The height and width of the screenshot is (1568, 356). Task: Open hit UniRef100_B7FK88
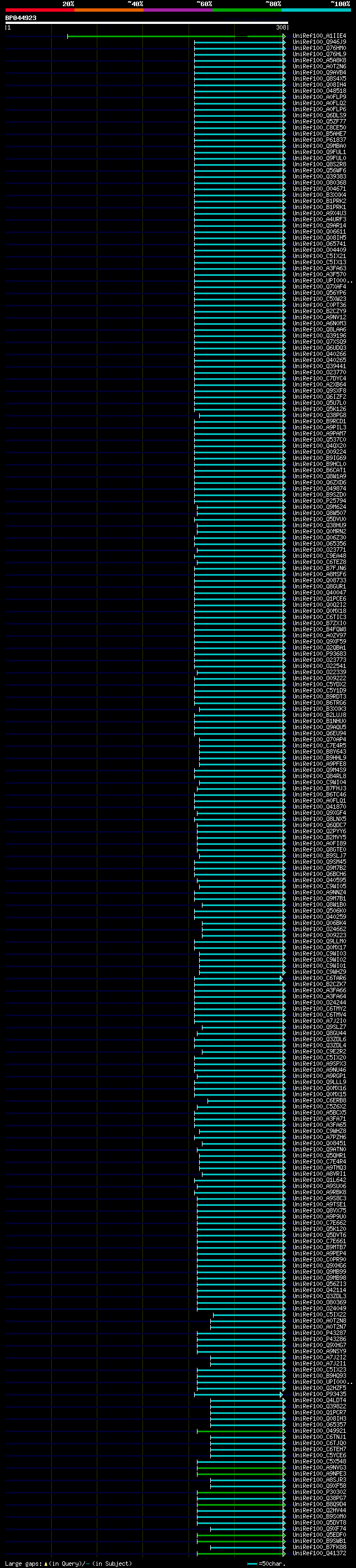(x=319, y=1547)
